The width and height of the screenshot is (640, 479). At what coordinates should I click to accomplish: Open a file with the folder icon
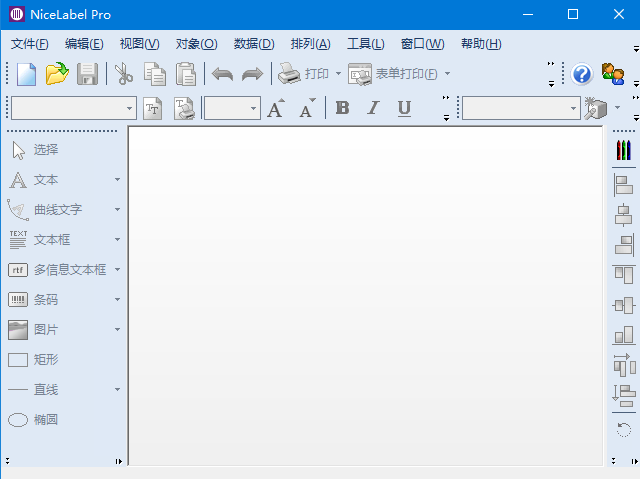57,74
